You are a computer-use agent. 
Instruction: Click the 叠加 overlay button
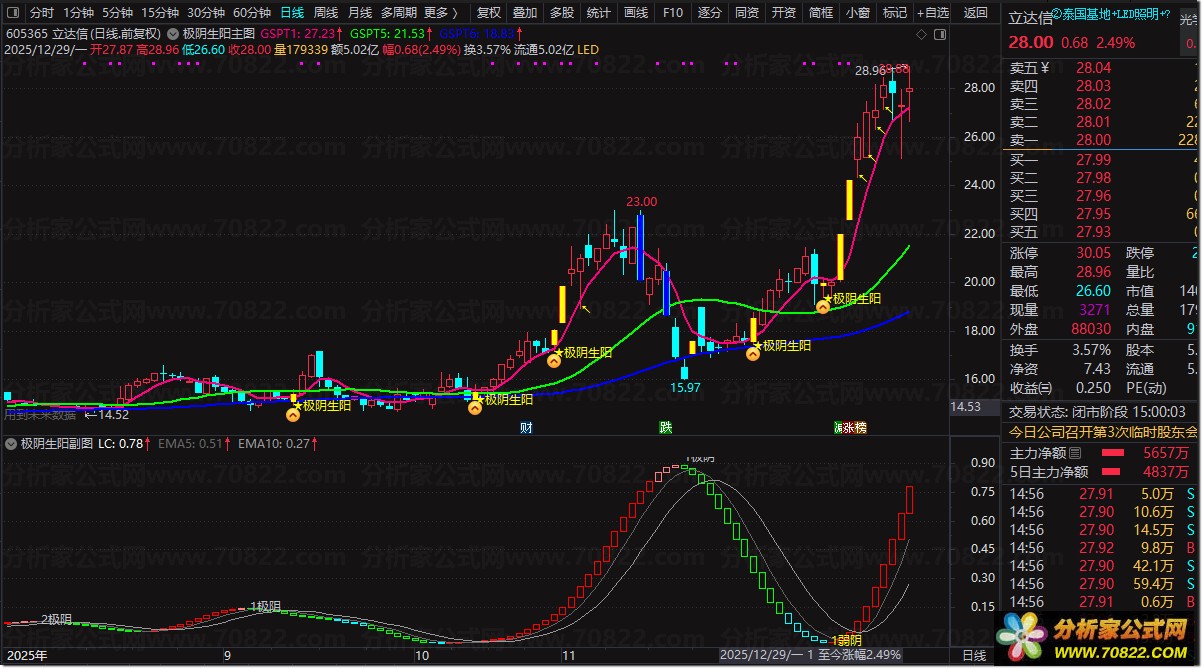click(525, 13)
